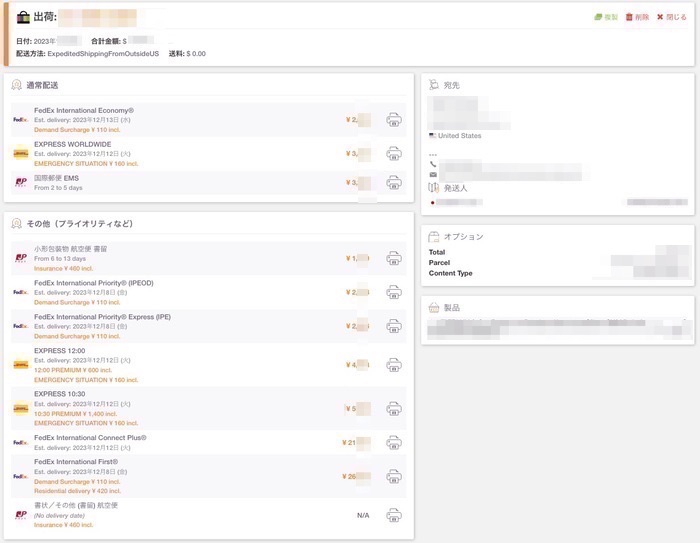
Task: Print label for FedEx International Economy
Action: (x=394, y=120)
